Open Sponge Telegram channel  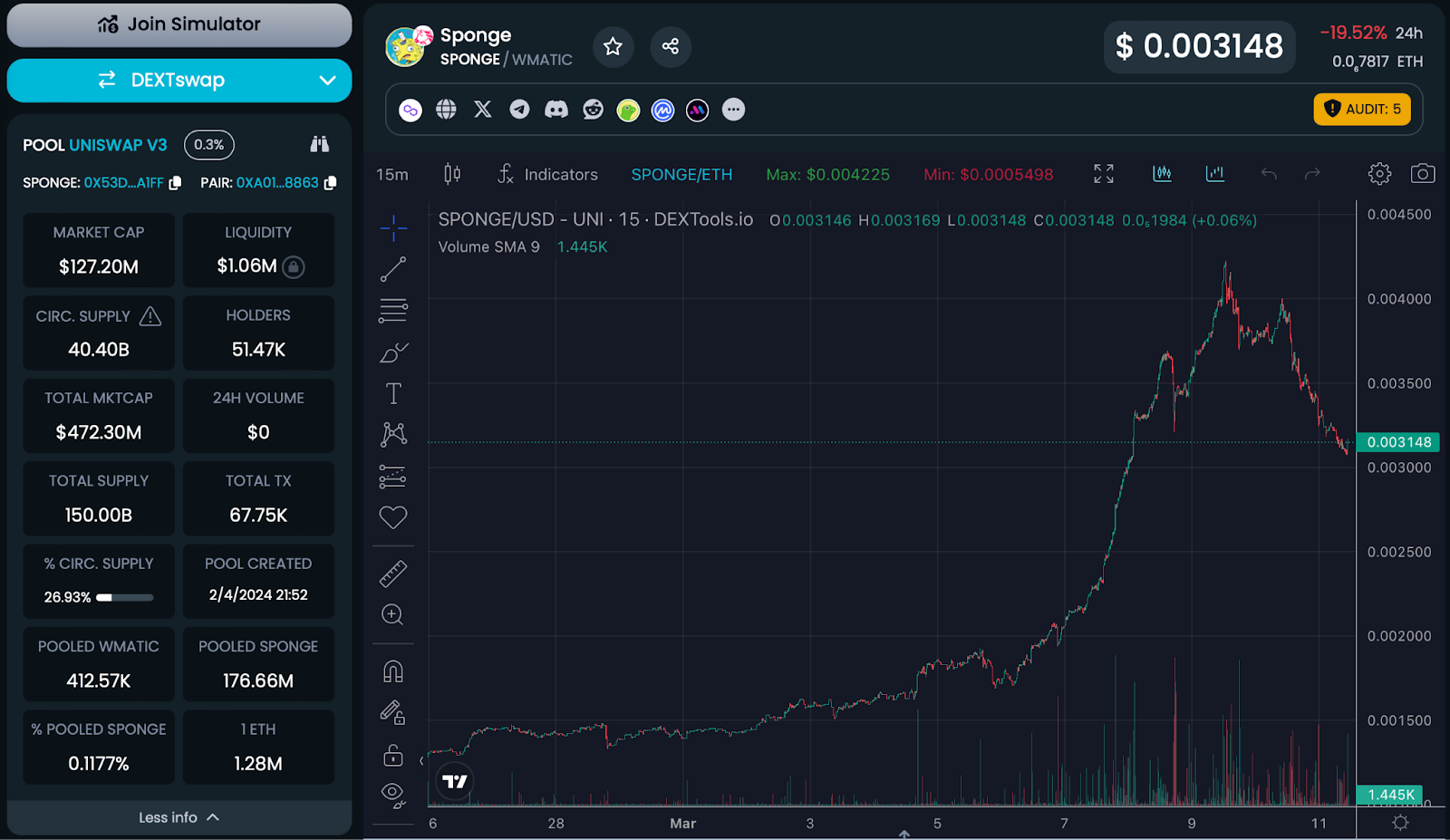tap(519, 110)
